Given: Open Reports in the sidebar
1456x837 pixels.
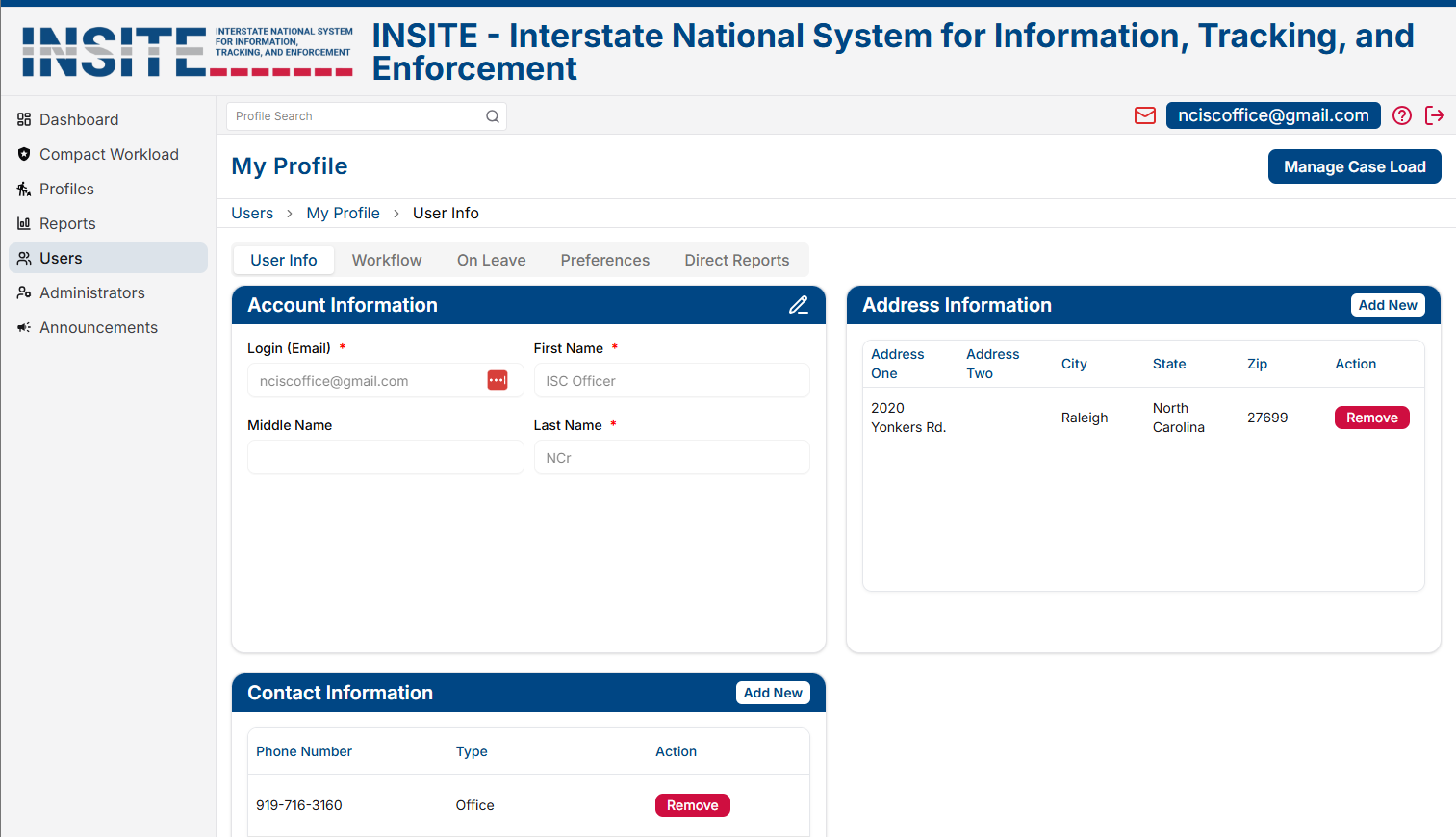Looking at the screenshot, I should tap(109, 223).
